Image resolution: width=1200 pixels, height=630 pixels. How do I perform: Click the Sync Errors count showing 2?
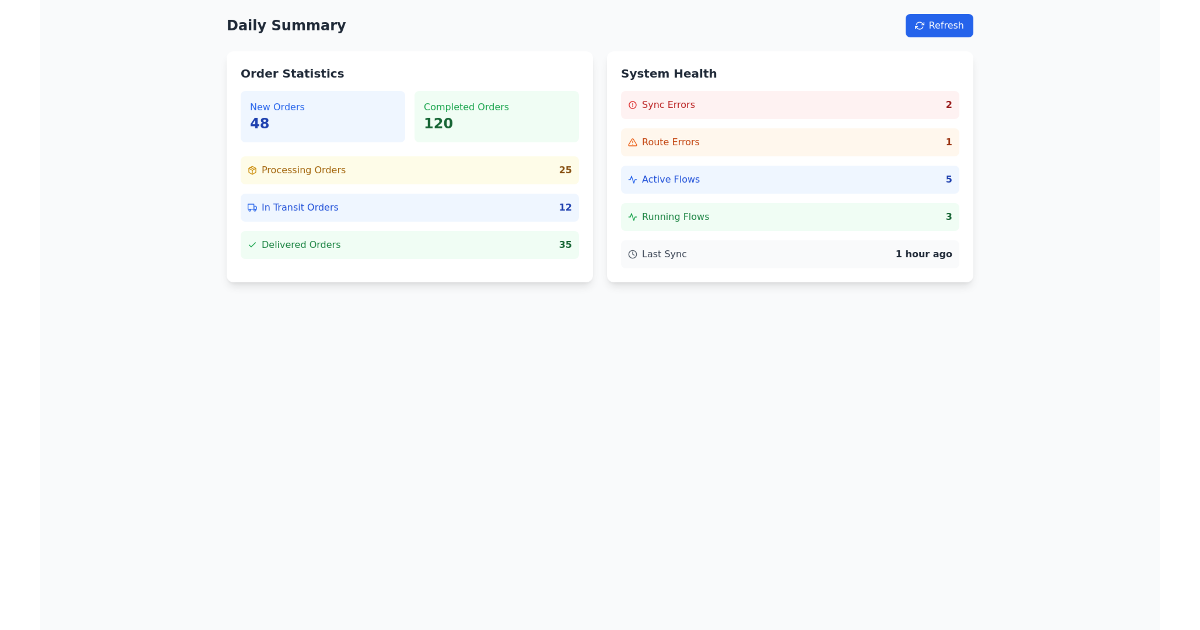(948, 105)
